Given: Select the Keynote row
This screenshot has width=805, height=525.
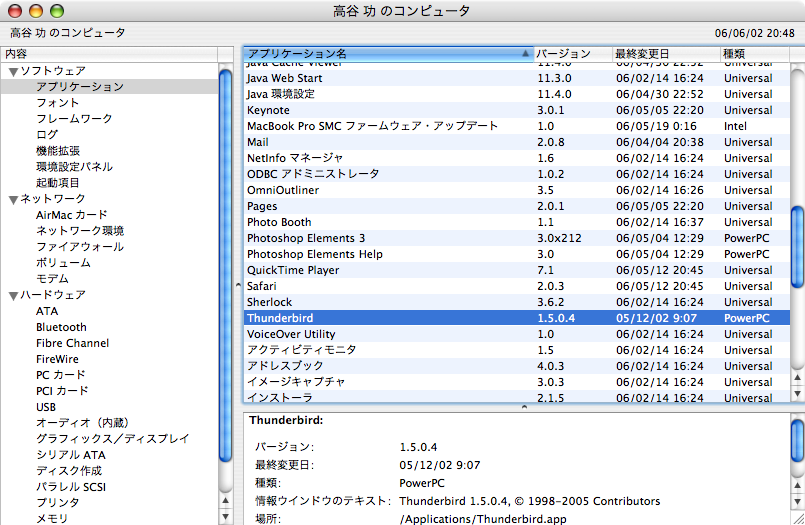Looking at the screenshot, I should 516,110.
